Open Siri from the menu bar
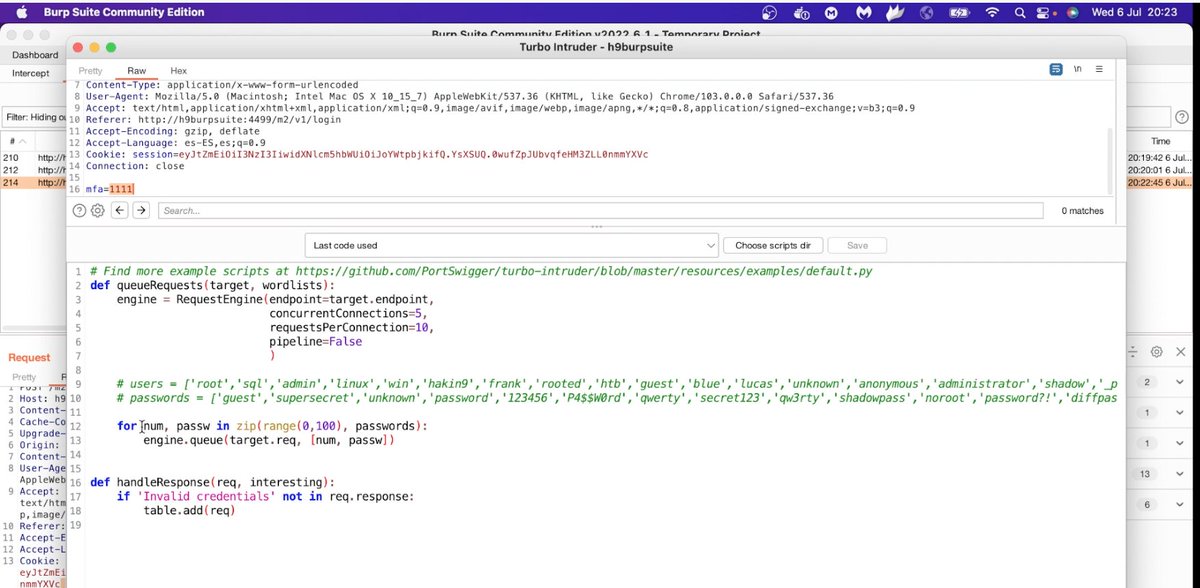Screen dimensions: 1200x588 1073,13
